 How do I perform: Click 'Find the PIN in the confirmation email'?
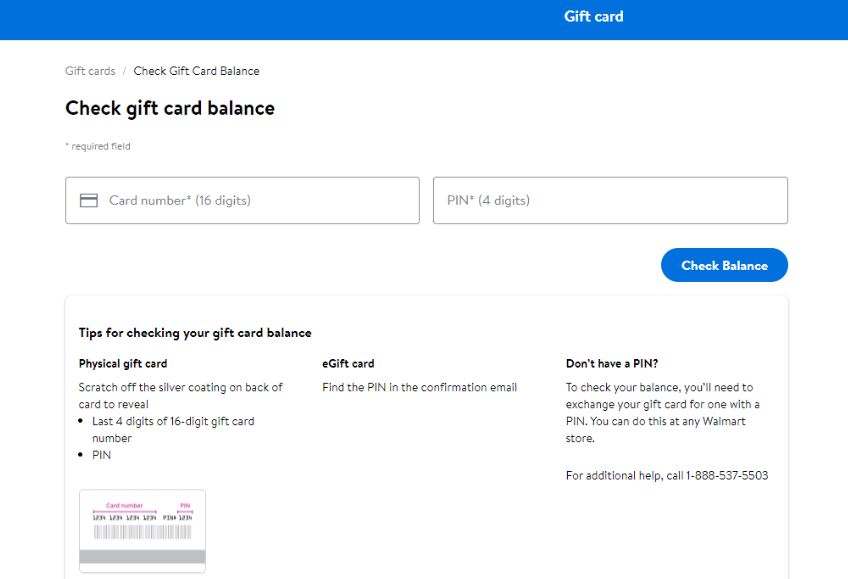[x=420, y=387]
